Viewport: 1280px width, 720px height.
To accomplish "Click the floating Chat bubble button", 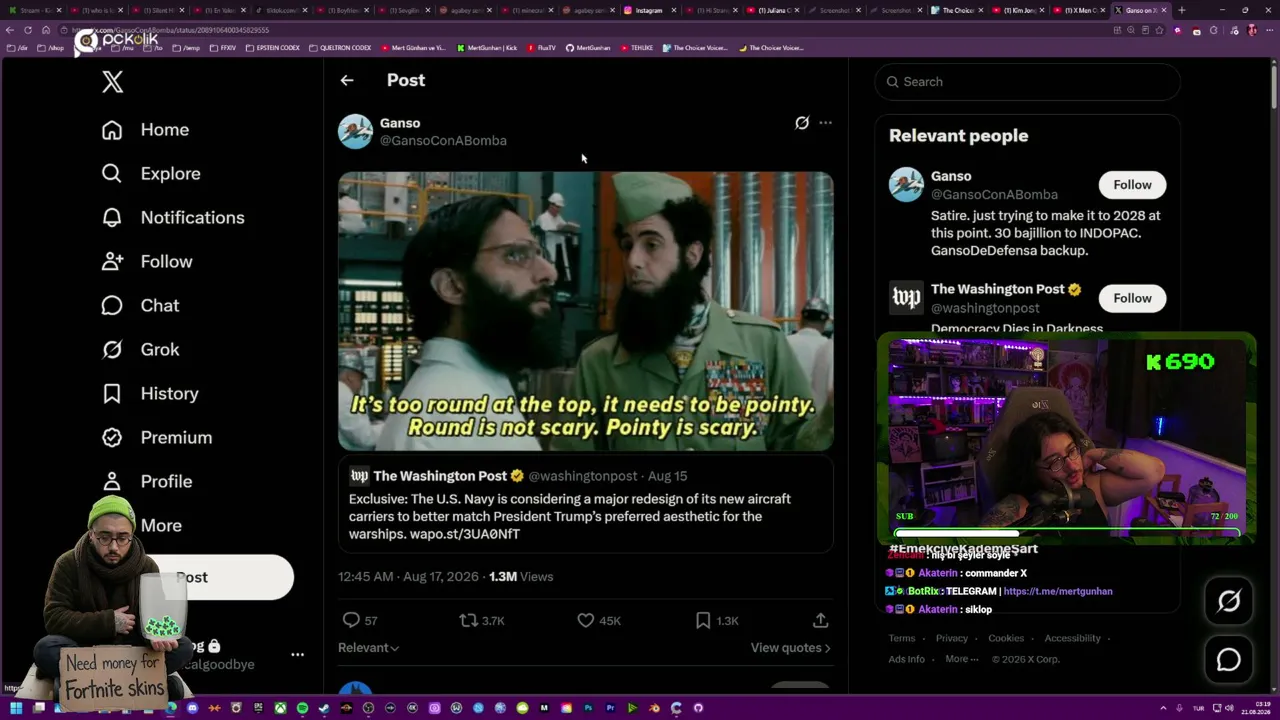I will click(1229, 660).
